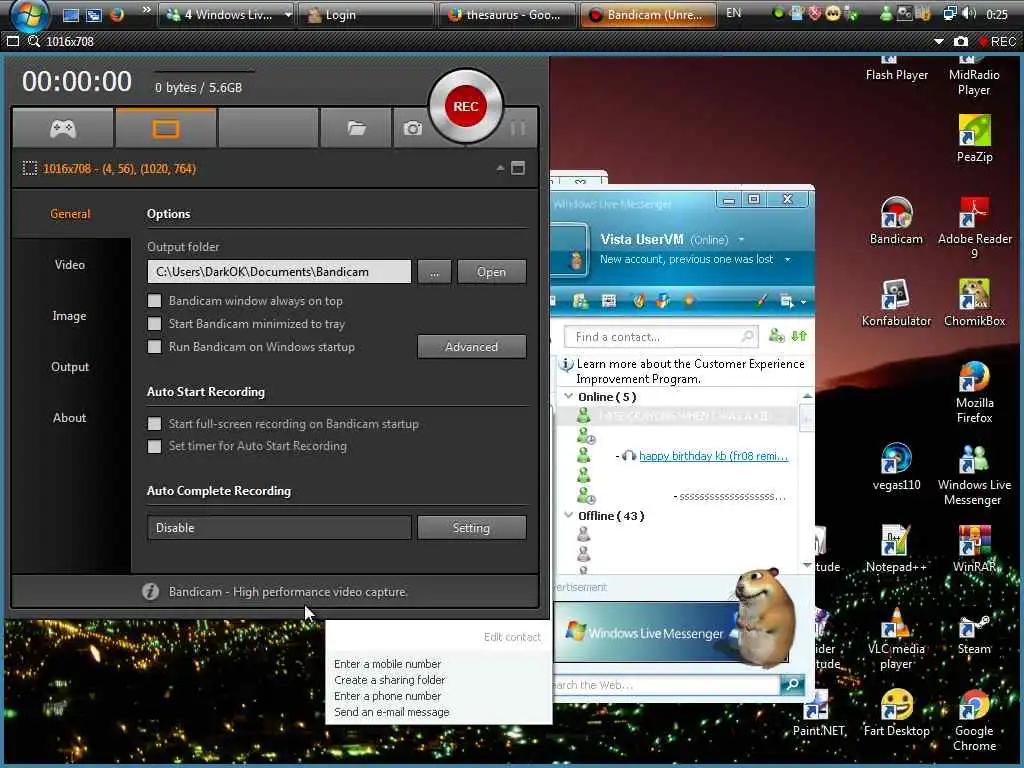Toggle the Bandicam window size icon
This screenshot has height=768, width=1024.
coord(518,168)
